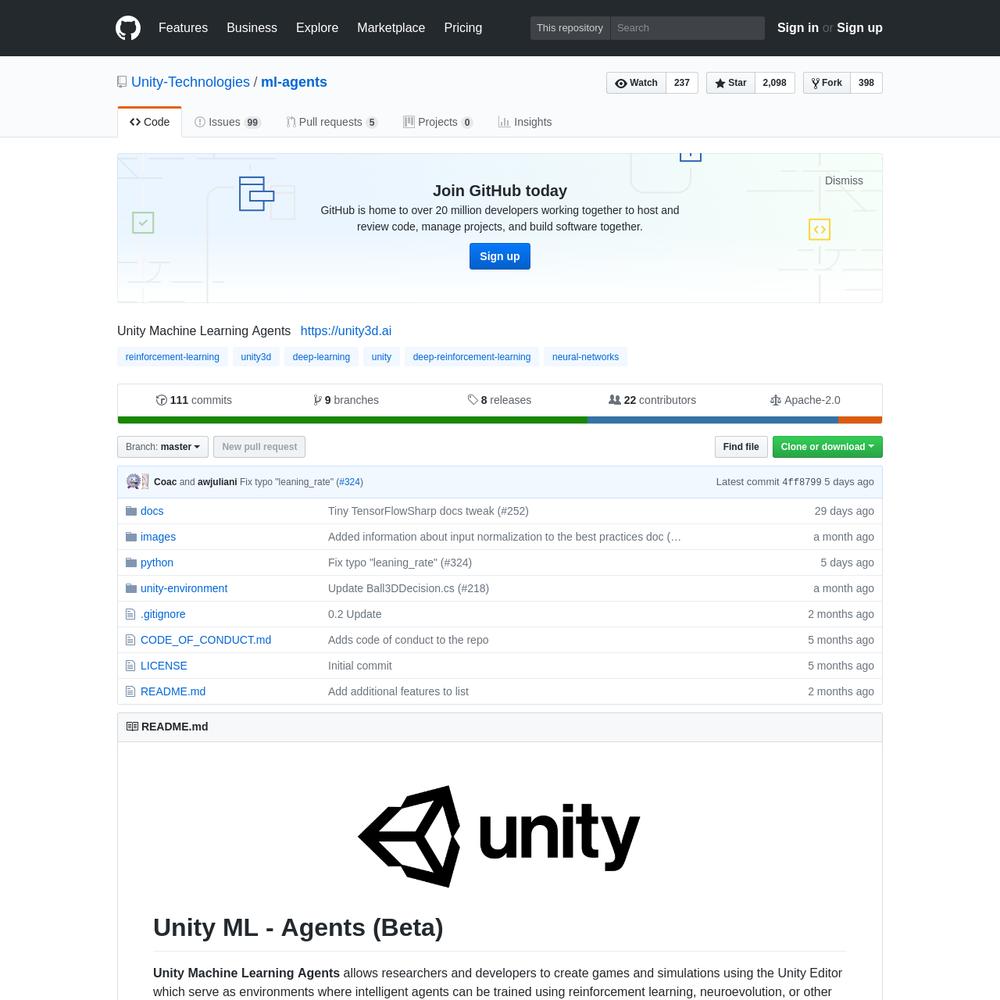This screenshot has height=1000, width=1000.
Task: Click the New pull request button
Action: (260, 447)
